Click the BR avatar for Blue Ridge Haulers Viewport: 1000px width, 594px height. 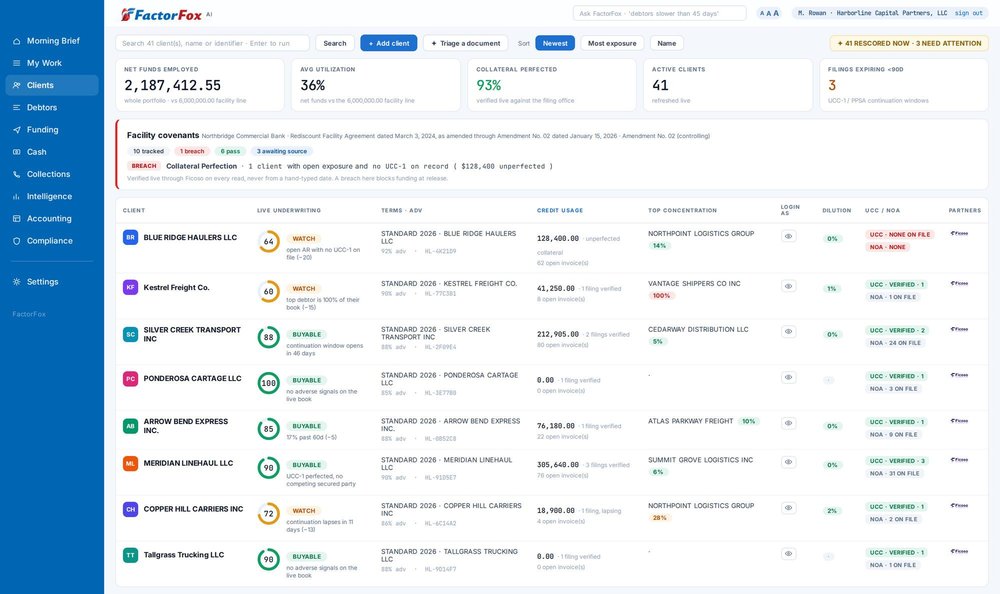point(130,237)
